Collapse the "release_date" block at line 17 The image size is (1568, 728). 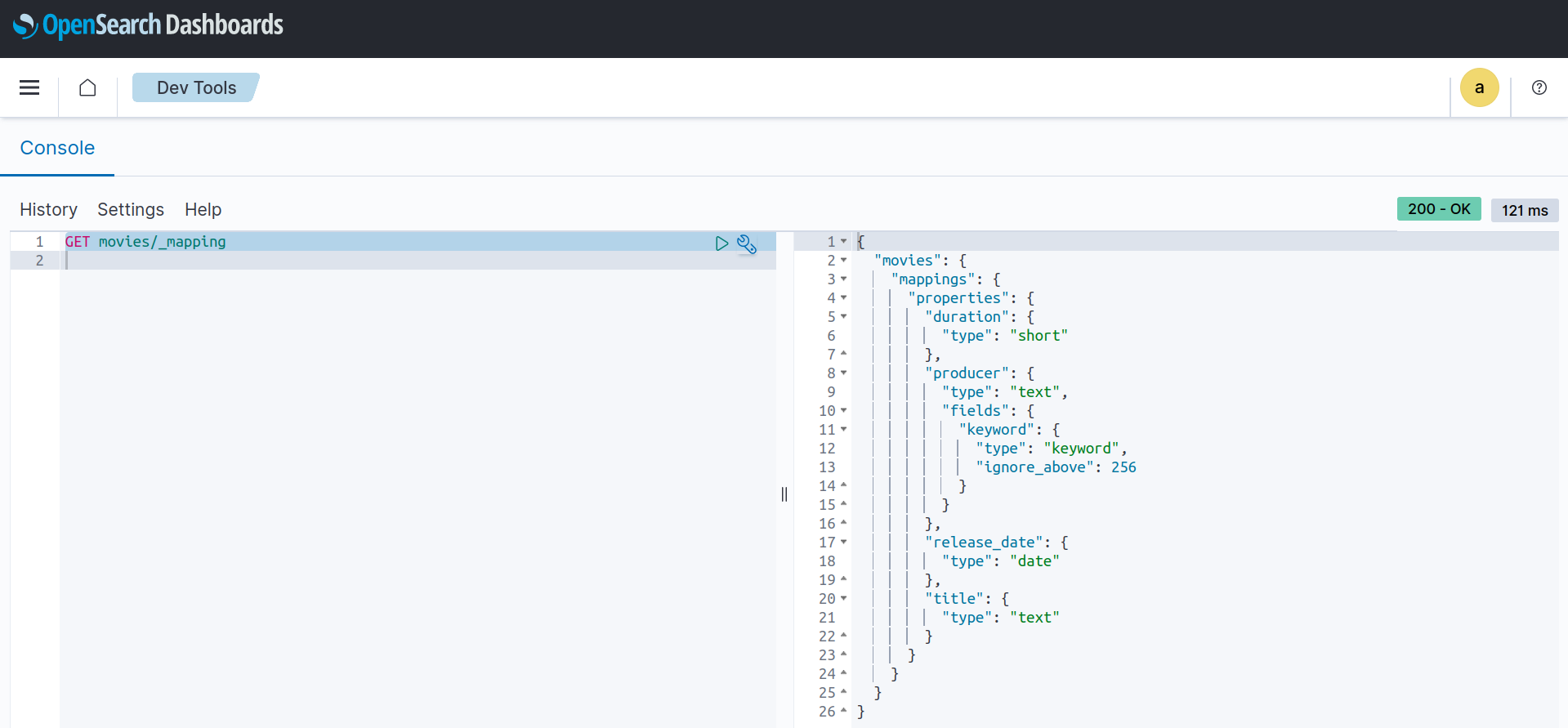(844, 543)
